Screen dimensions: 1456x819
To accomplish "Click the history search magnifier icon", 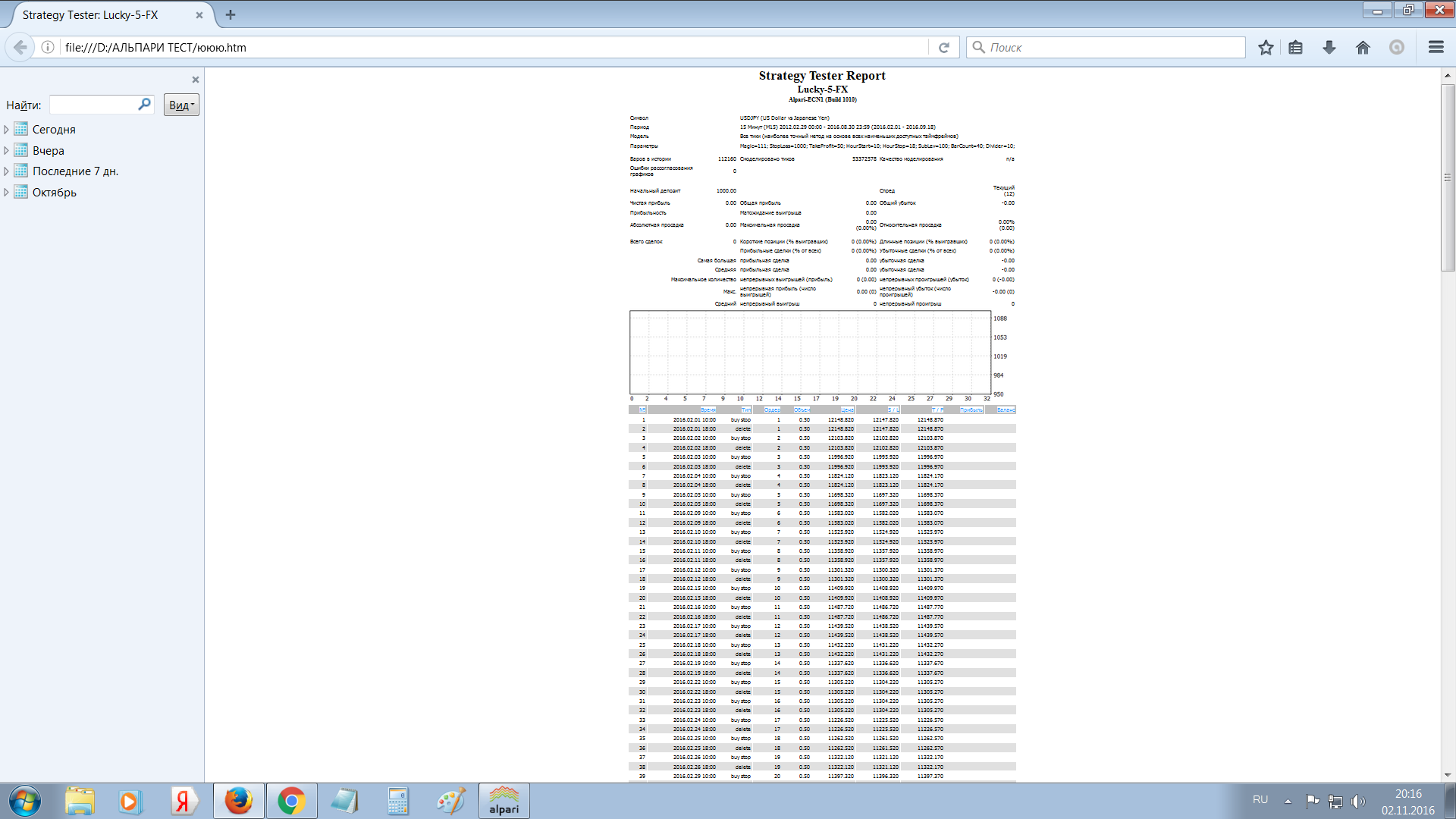I will click(144, 104).
